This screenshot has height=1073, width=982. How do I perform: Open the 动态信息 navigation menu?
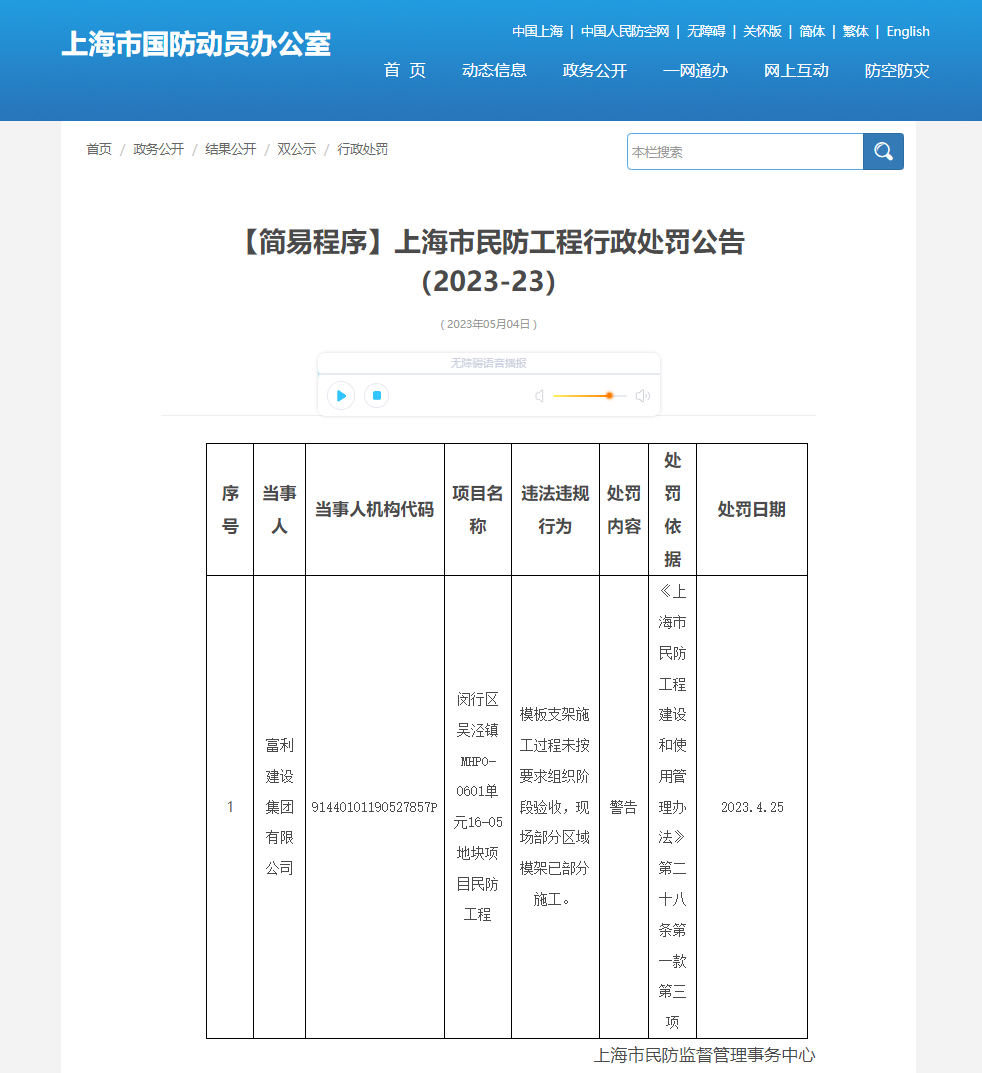pyautogui.click(x=494, y=70)
